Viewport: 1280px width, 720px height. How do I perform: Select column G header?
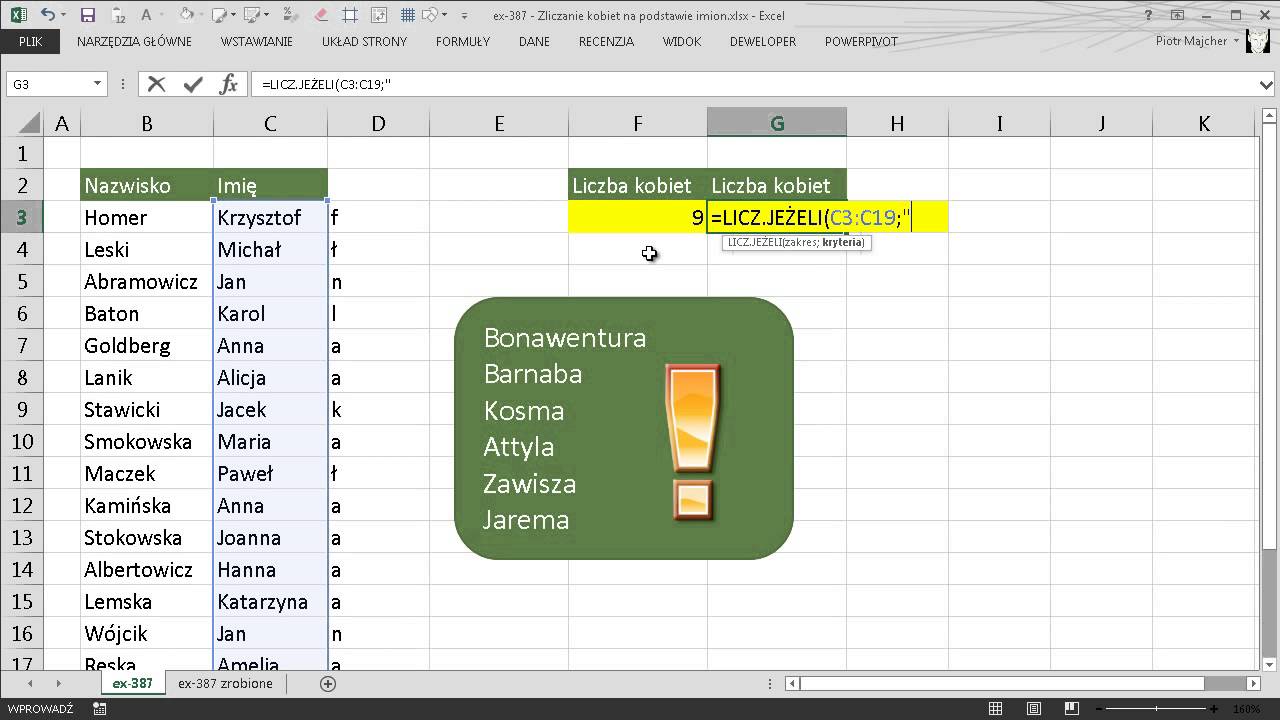pos(777,124)
